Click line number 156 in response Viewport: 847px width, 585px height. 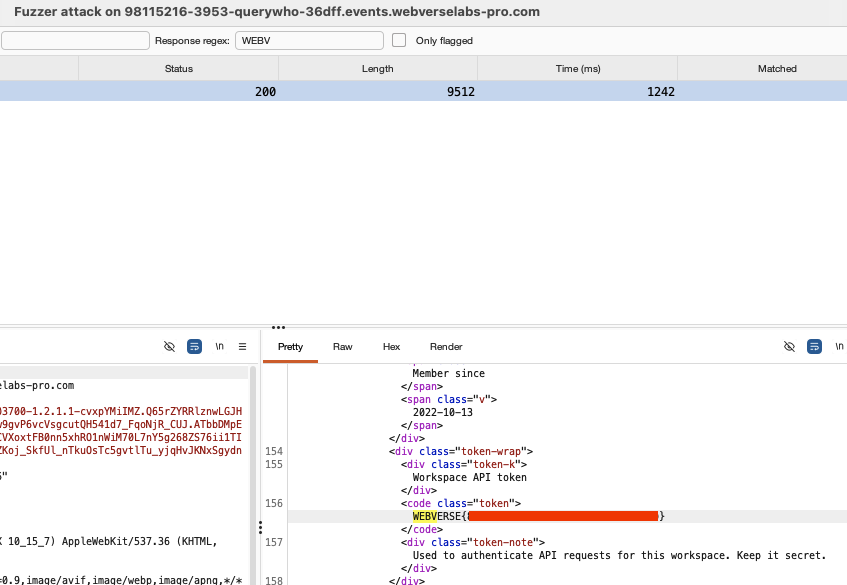tap(274, 503)
